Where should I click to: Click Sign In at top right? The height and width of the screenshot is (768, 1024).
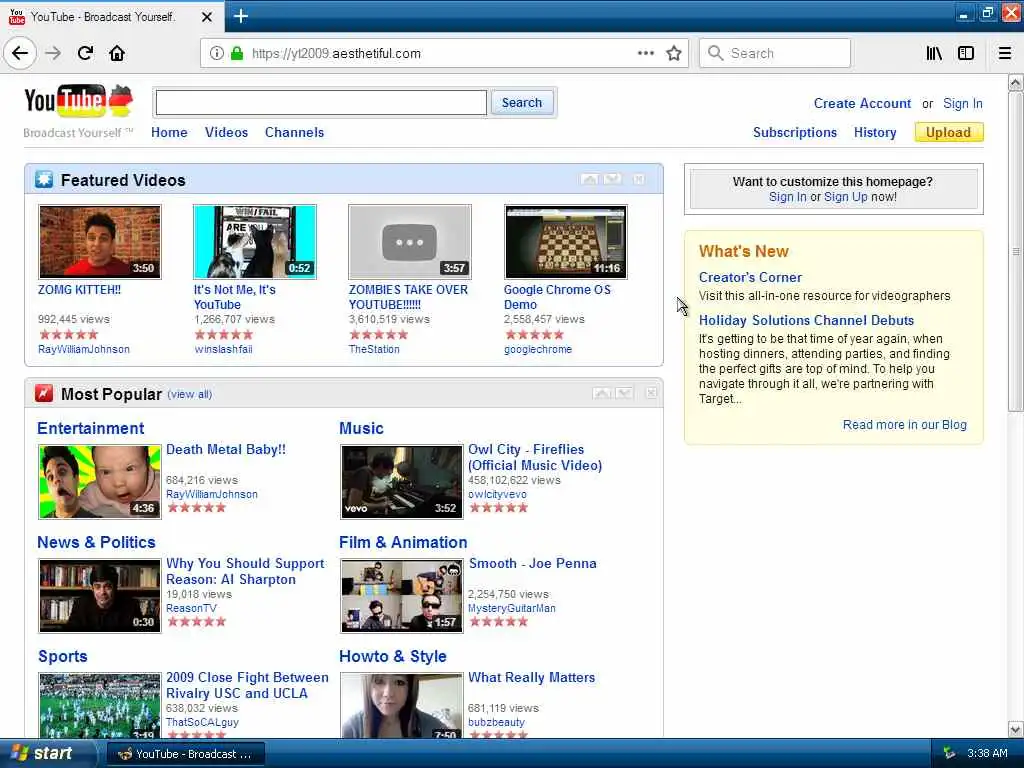coord(963,103)
